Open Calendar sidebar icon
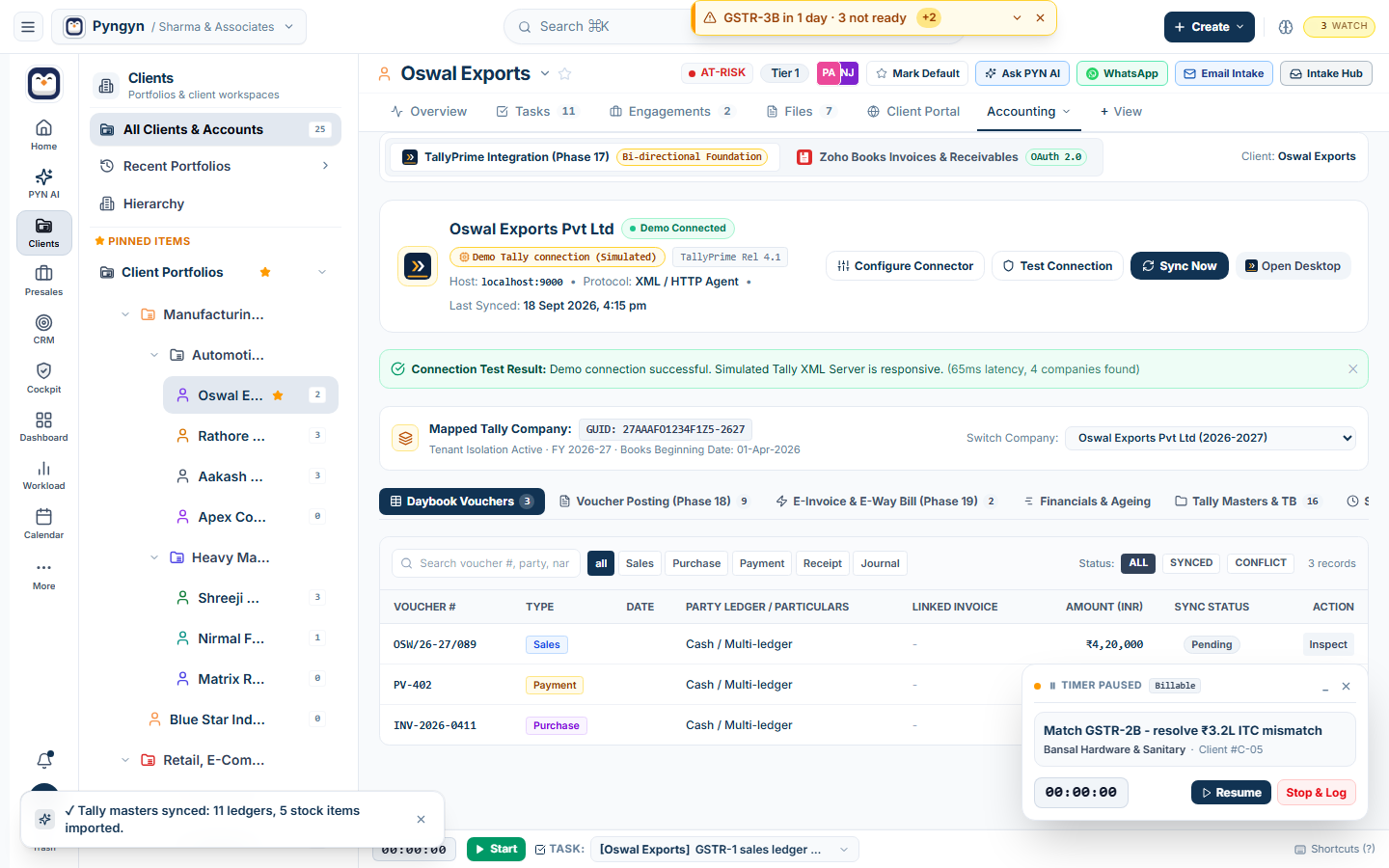This screenshot has width=1389, height=868. pyautogui.click(x=43, y=524)
